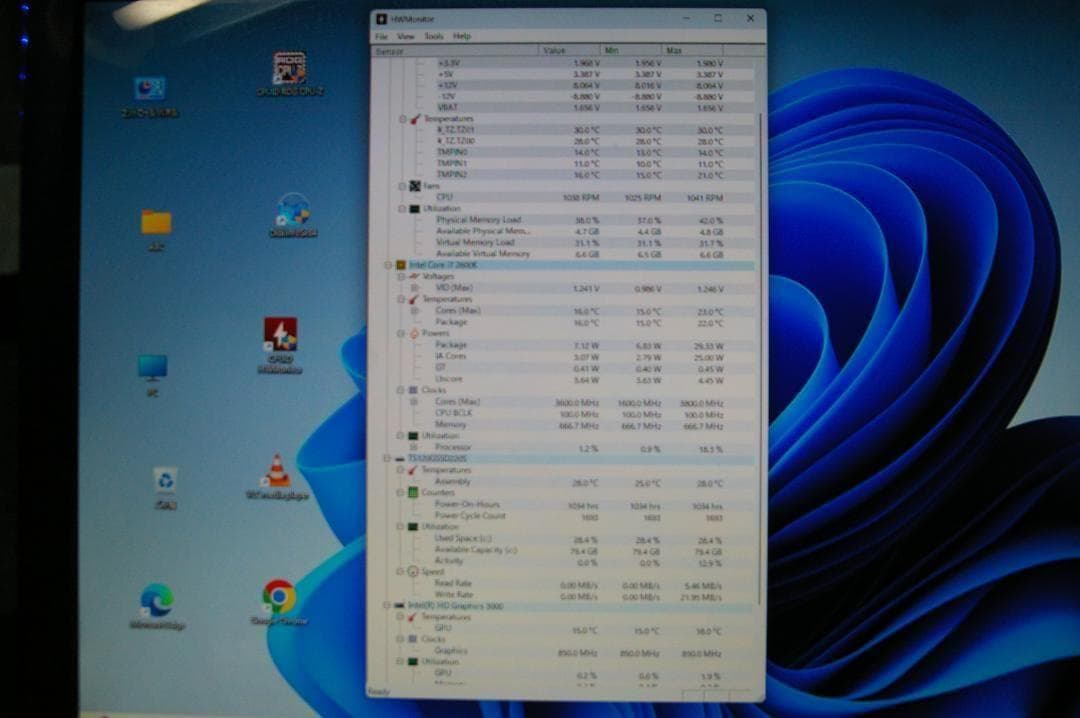
Task: Collapse the Intel Core i7 2600K section
Action: coord(388,265)
